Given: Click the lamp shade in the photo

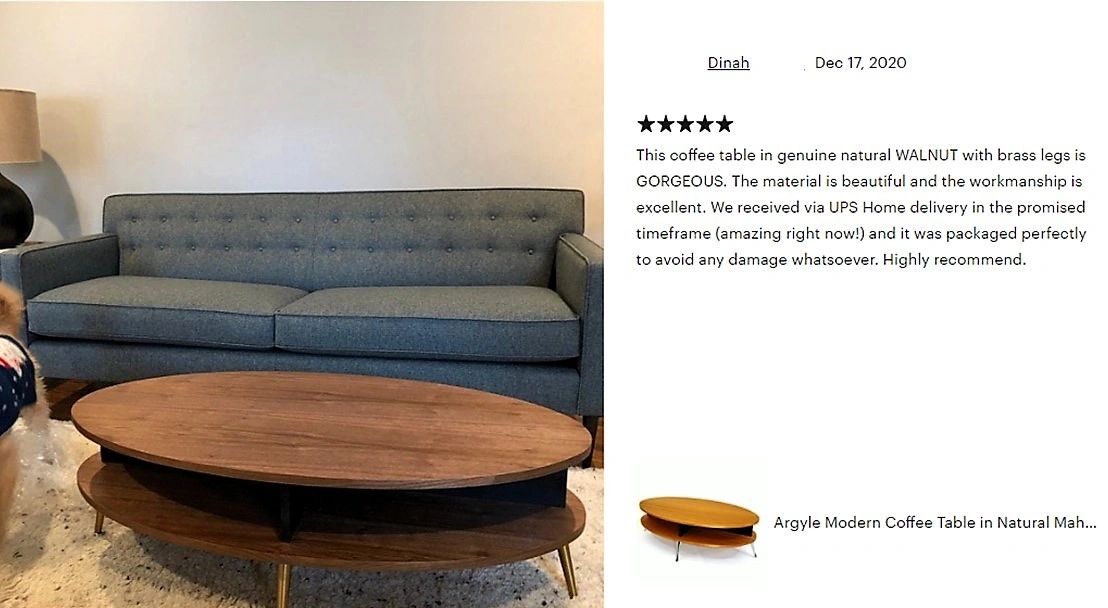Looking at the screenshot, I should click(x=19, y=127).
